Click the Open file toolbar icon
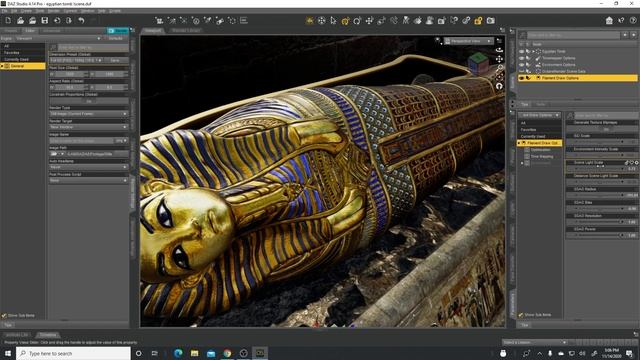The height and width of the screenshot is (360, 640). tap(20, 20)
